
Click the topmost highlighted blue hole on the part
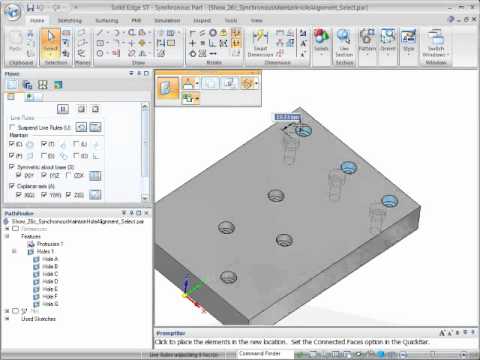point(303,131)
